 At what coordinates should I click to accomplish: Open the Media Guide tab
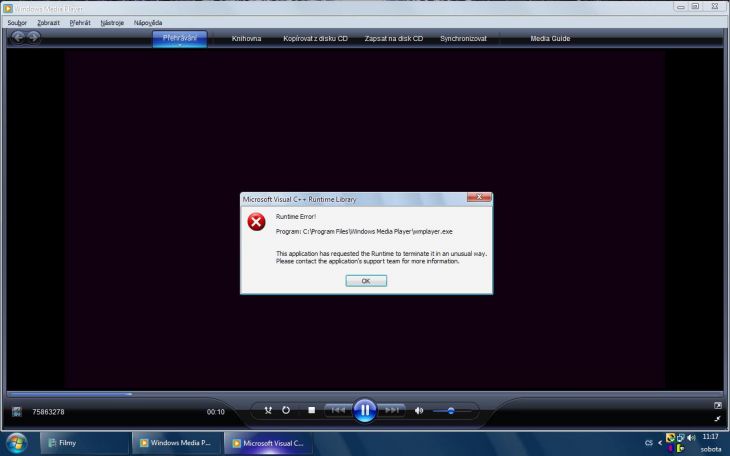550,39
